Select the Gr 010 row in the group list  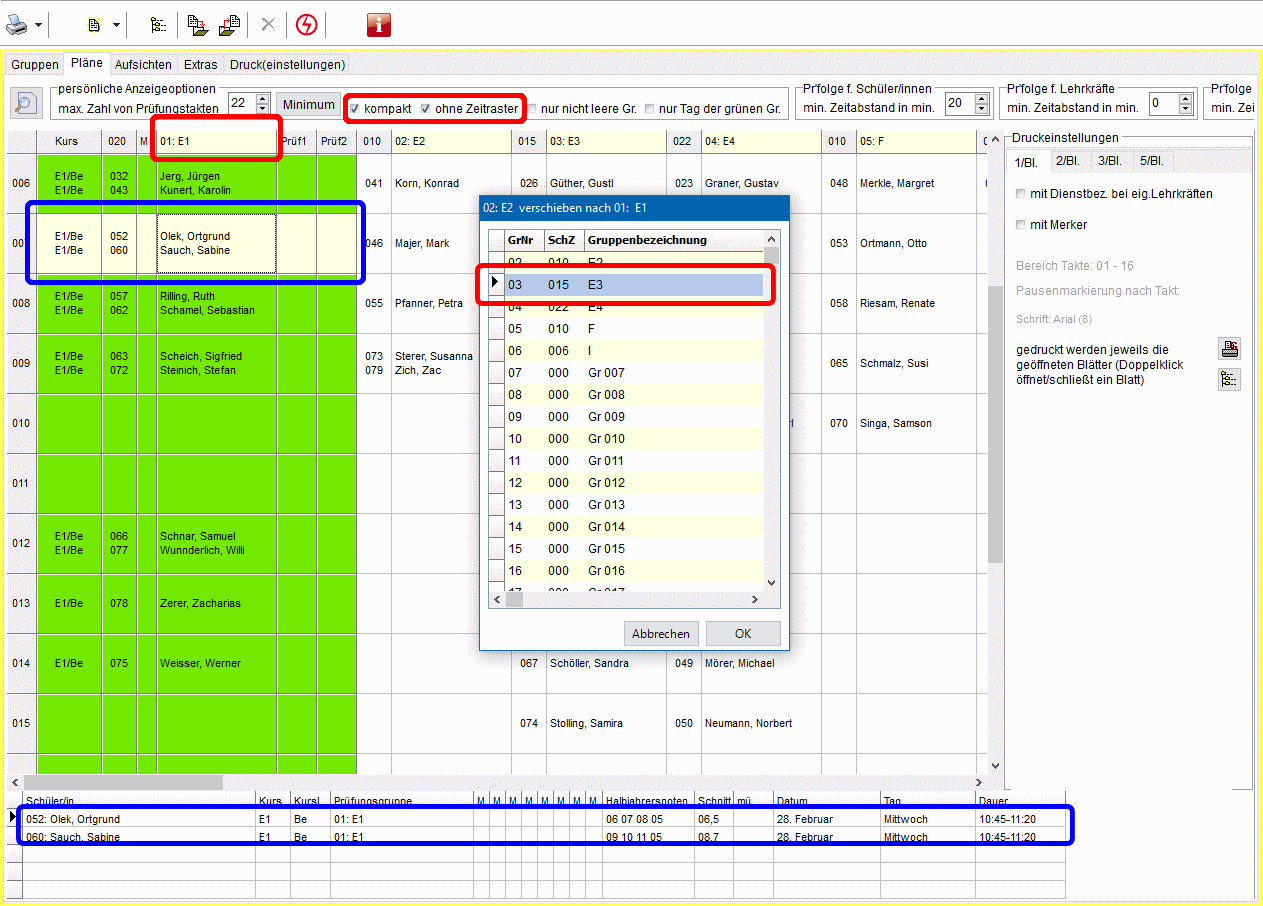[x=606, y=439]
